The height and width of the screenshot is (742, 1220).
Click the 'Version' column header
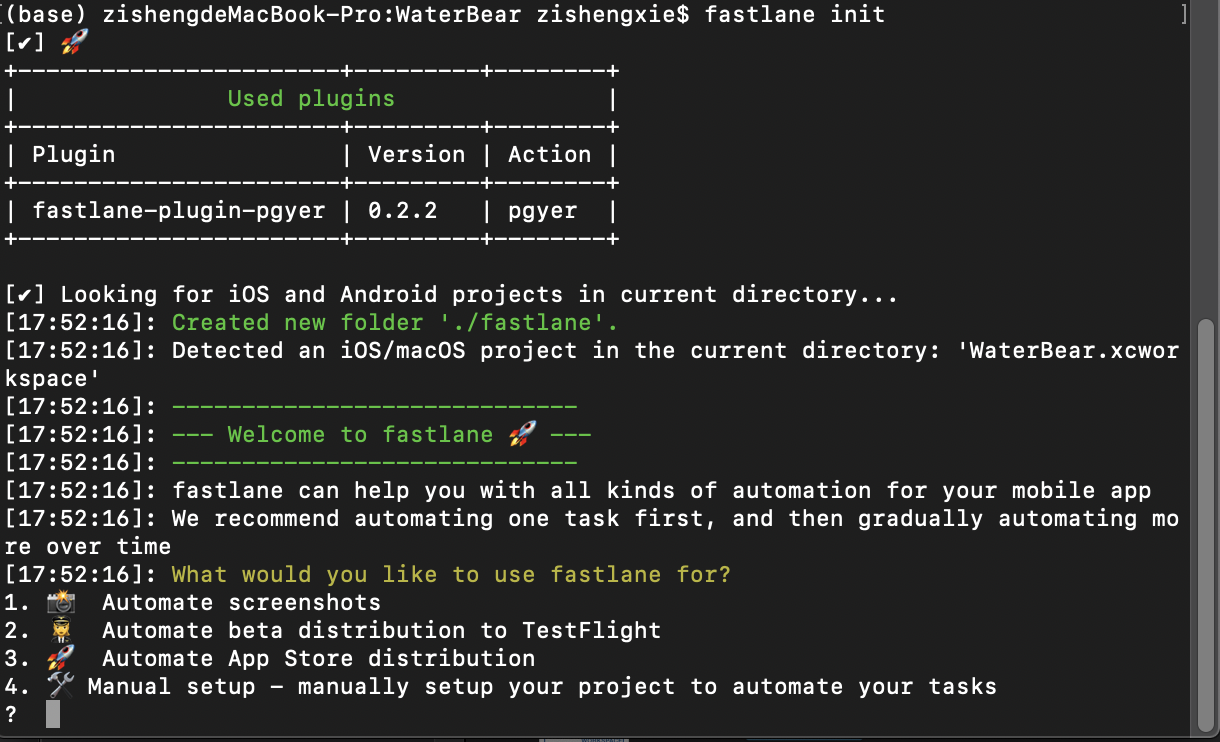[416, 155]
